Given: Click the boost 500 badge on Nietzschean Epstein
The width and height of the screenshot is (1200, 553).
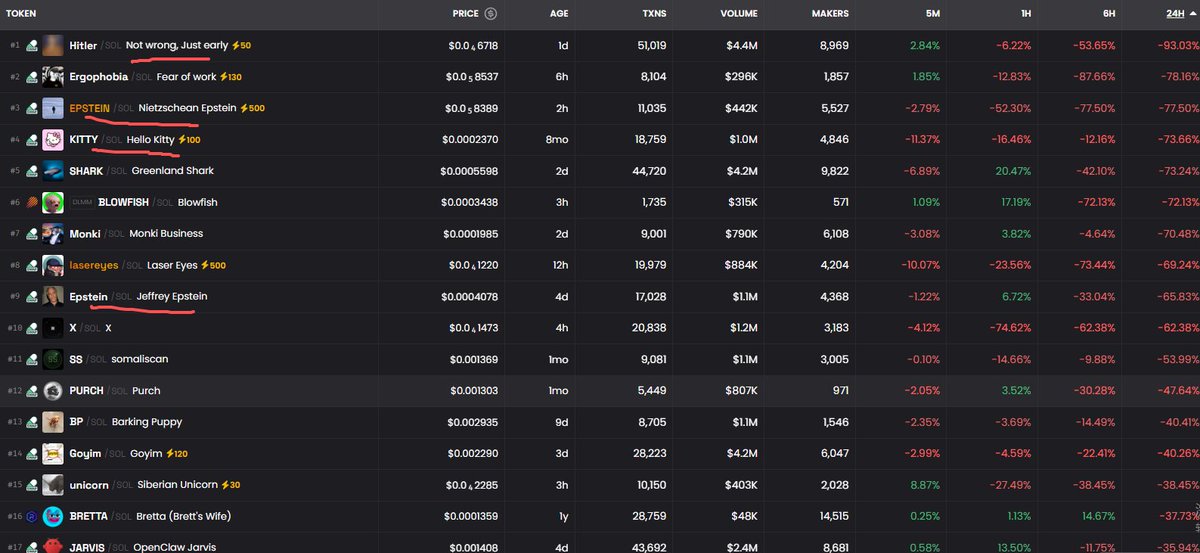Looking at the screenshot, I should click(x=252, y=108).
